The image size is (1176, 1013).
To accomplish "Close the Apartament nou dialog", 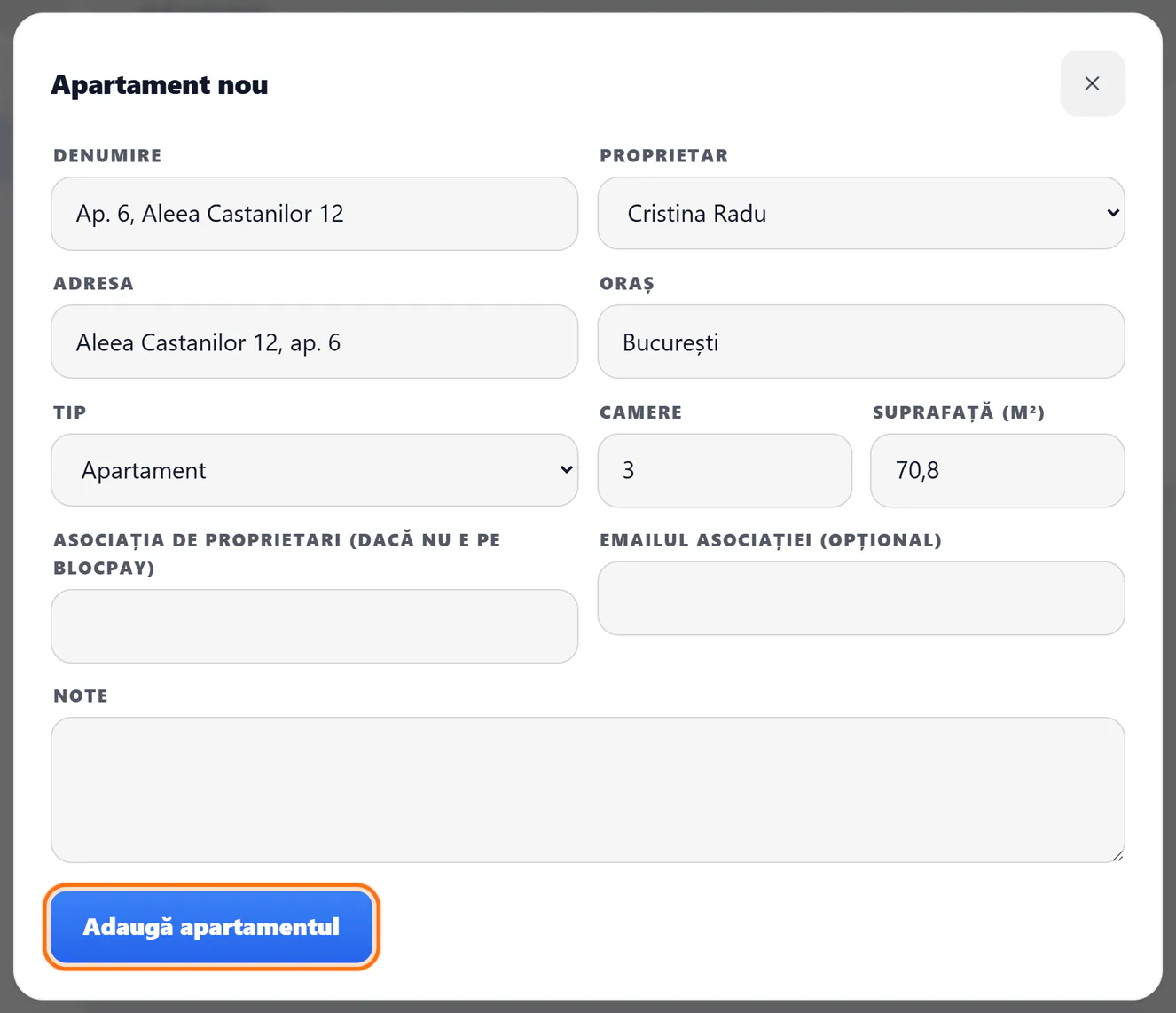I will (x=1092, y=83).
